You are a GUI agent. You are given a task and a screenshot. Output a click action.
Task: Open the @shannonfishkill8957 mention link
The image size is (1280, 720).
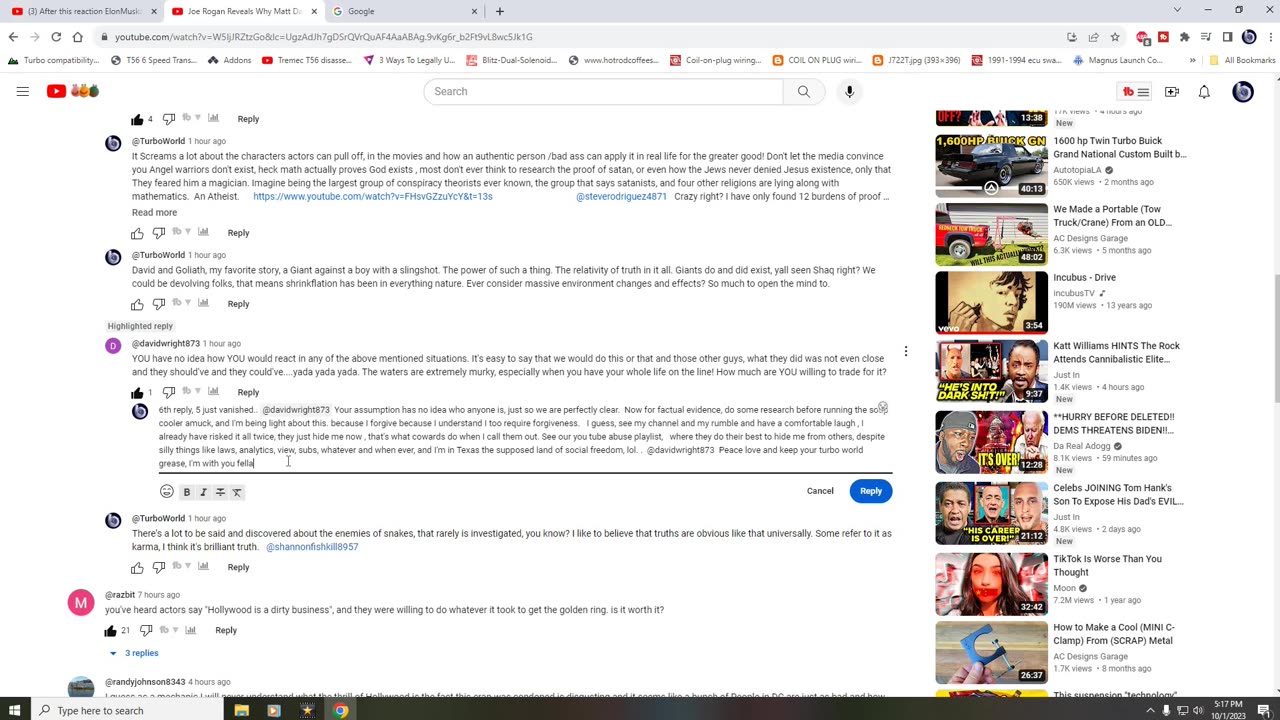312,547
